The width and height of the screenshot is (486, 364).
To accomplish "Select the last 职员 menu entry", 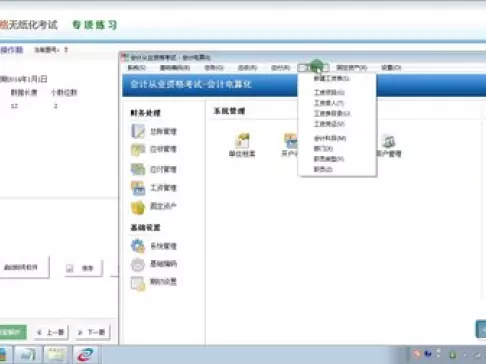I will (323, 169).
